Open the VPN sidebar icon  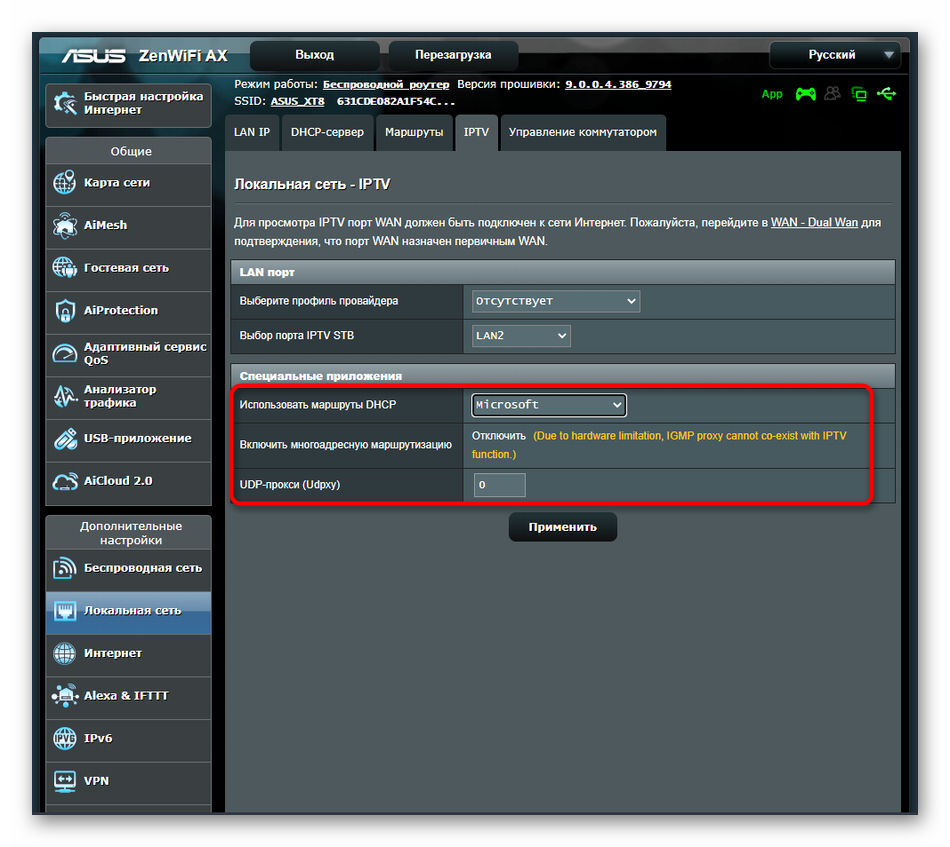click(x=65, y=781)
